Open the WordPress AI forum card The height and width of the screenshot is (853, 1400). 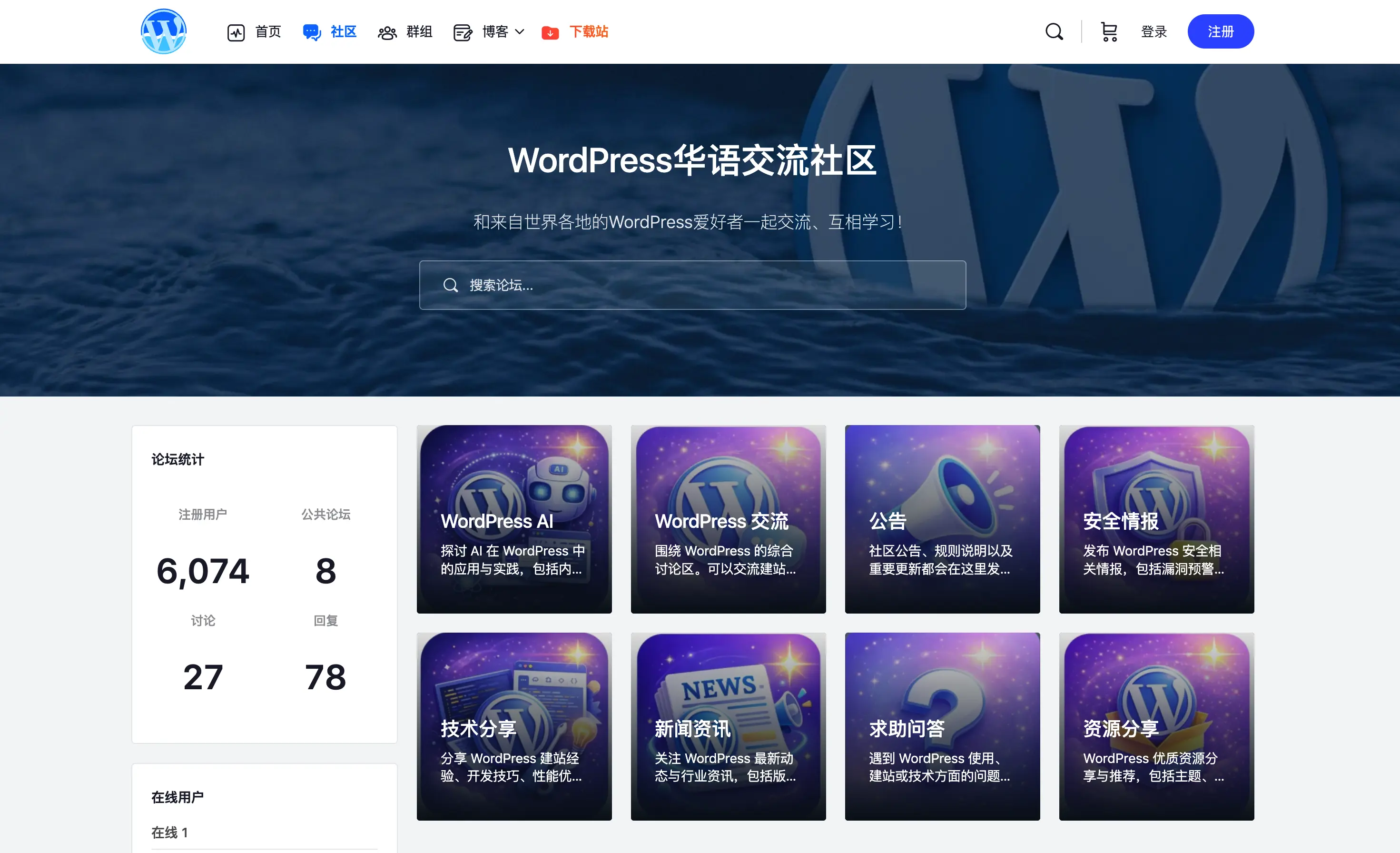(x=513, y=519)
